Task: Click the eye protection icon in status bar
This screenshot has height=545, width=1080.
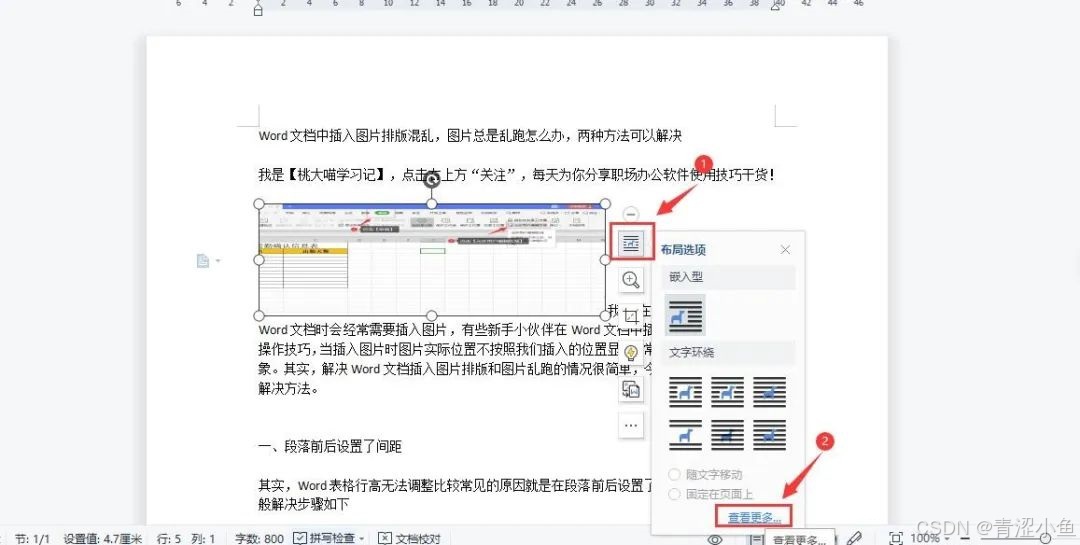Action: coord(715,539)
